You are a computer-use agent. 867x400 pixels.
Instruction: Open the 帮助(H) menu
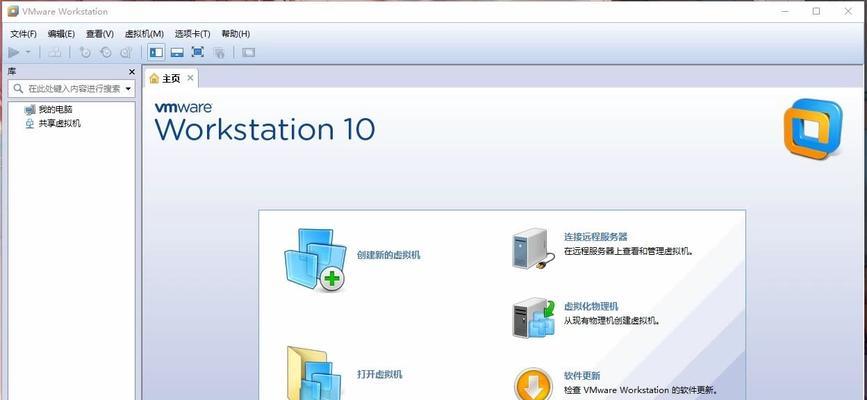tap(236, 34)
